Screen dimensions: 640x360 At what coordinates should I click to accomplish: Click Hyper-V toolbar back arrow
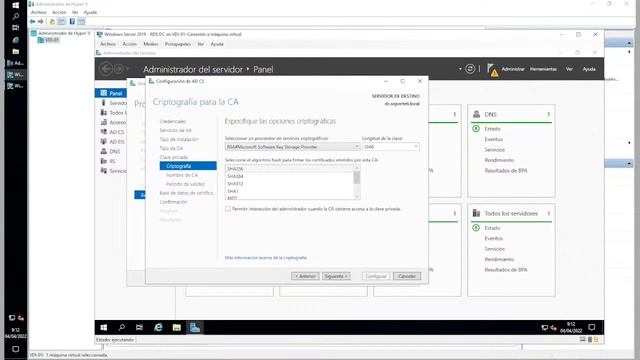point(32,21)
